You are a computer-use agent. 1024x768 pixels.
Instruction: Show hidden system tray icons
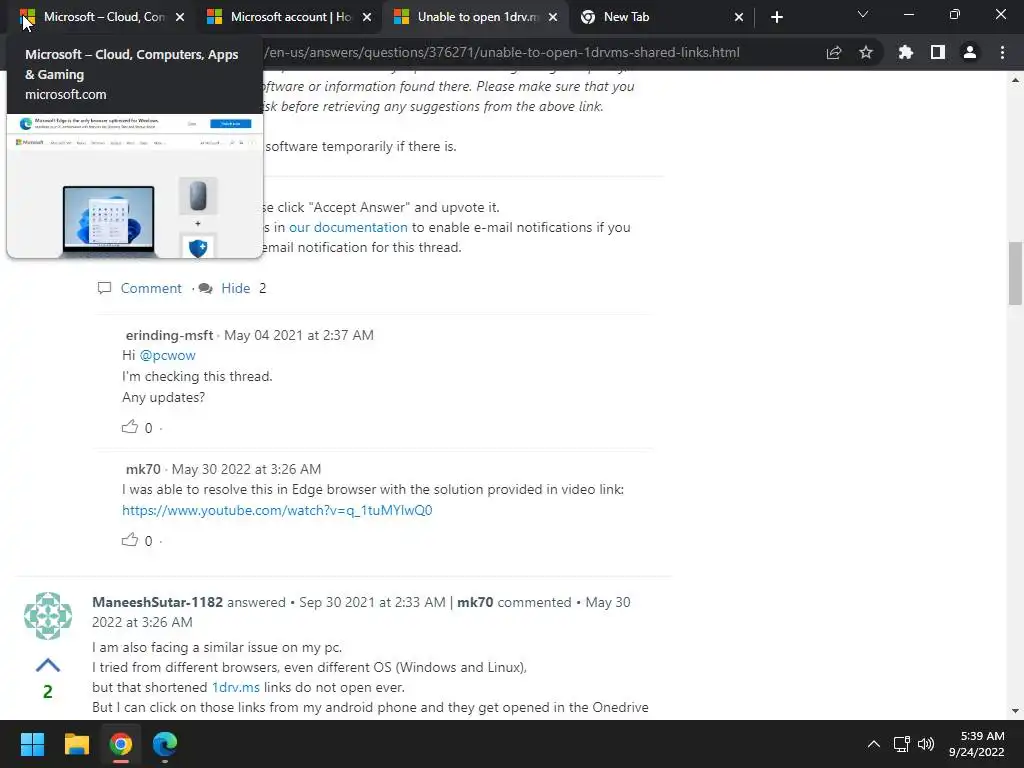pyautogui.click(x=873, y=744)
